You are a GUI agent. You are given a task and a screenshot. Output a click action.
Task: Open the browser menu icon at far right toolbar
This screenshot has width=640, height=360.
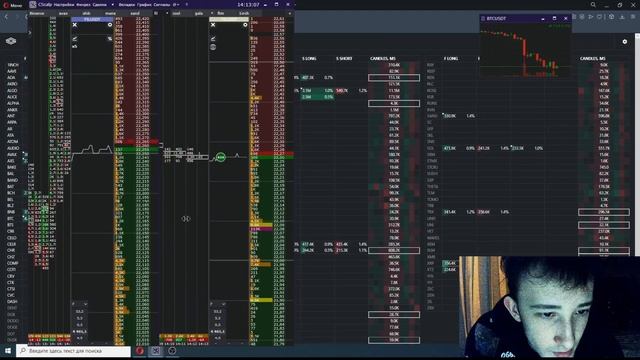pos(633,17)
